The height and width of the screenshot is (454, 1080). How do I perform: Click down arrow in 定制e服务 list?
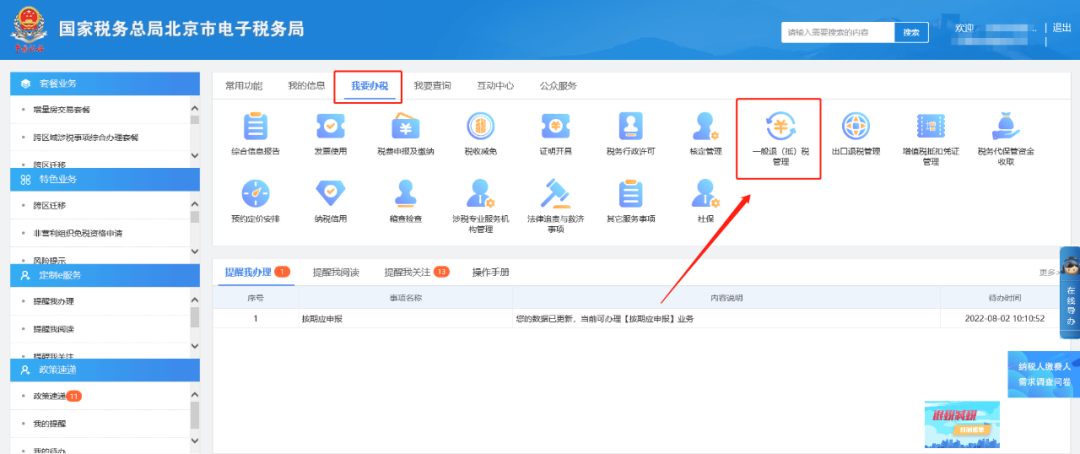pos(194,347)
